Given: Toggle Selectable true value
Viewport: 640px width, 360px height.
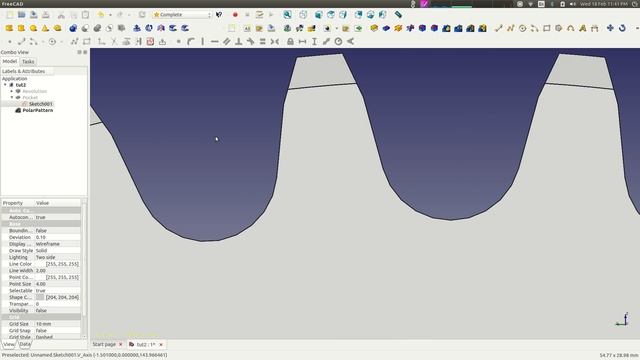Looking at the screenshot, I should [58, 291].
